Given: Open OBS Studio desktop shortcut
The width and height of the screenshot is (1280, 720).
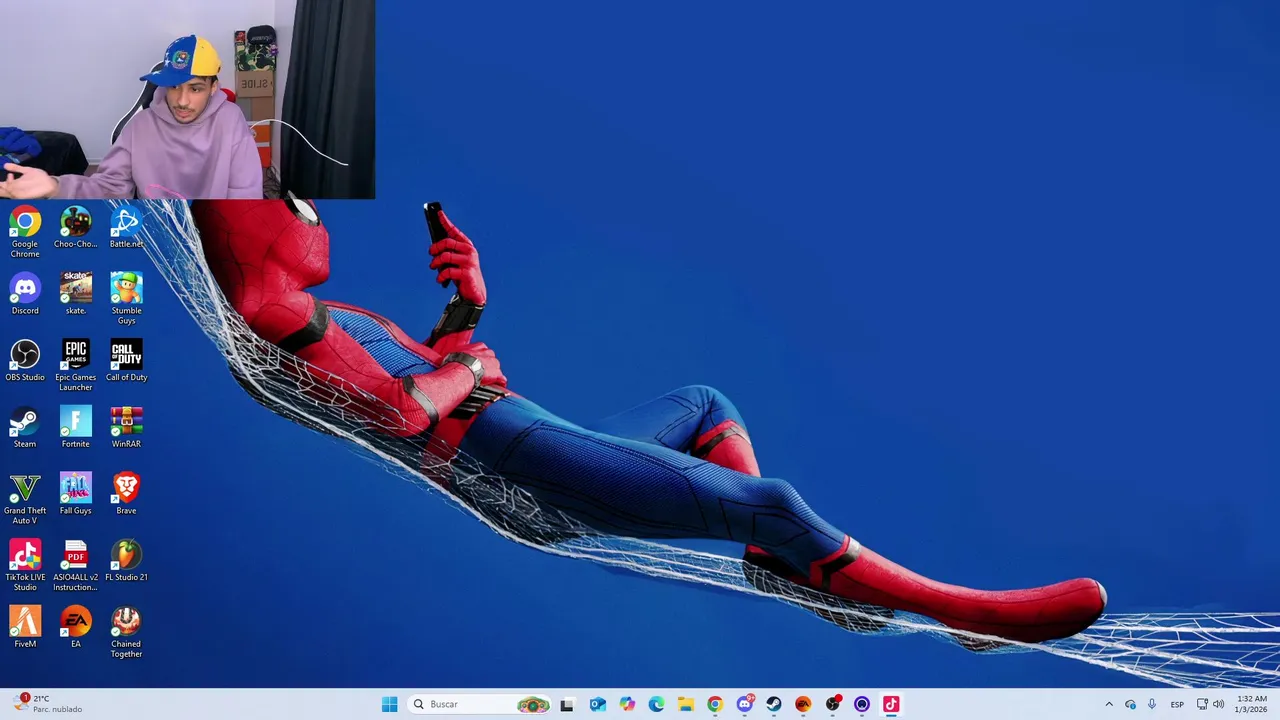Looking at the screenshot, I should (25, 361).
